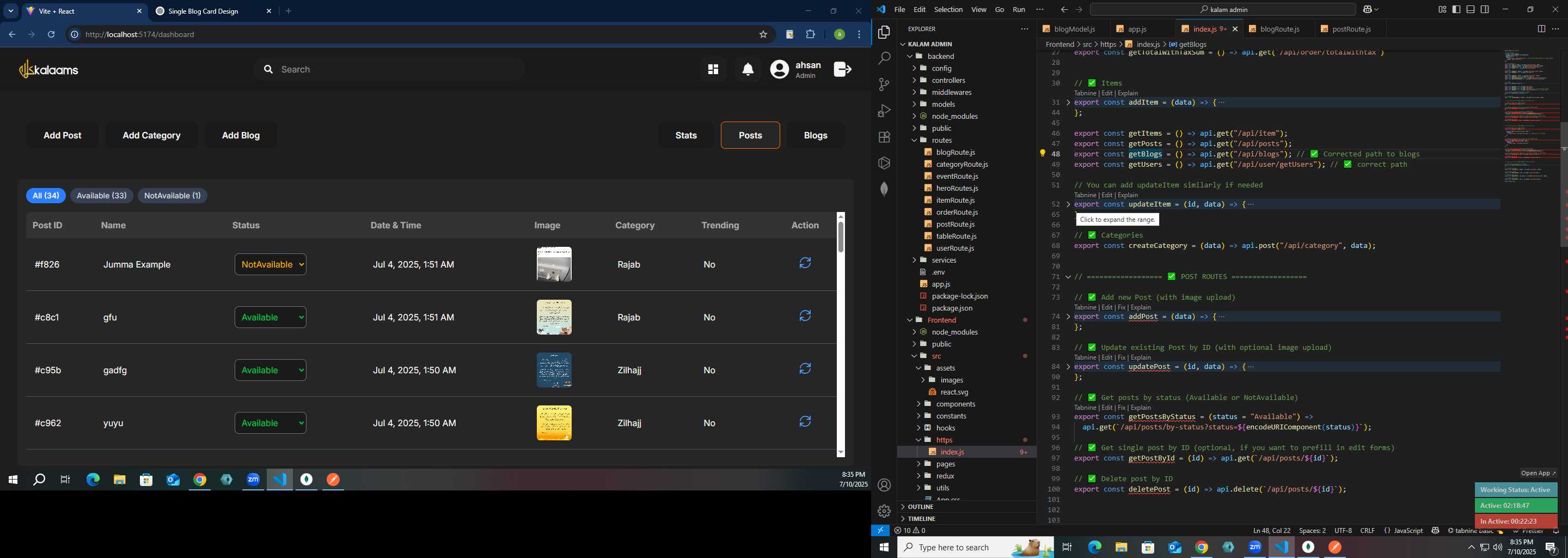Click Open App link in VS Code
Image resolution: width=1568 pixels, height=558 pixels.
1538,474
